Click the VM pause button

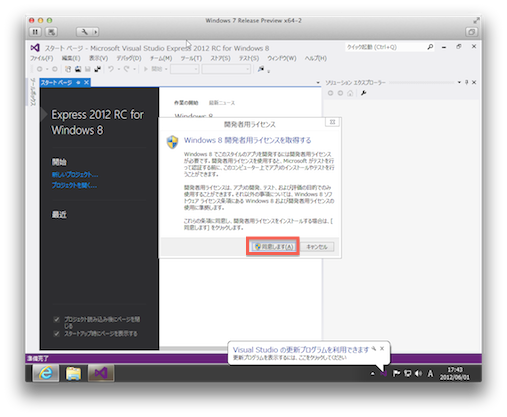click(35, 32)
